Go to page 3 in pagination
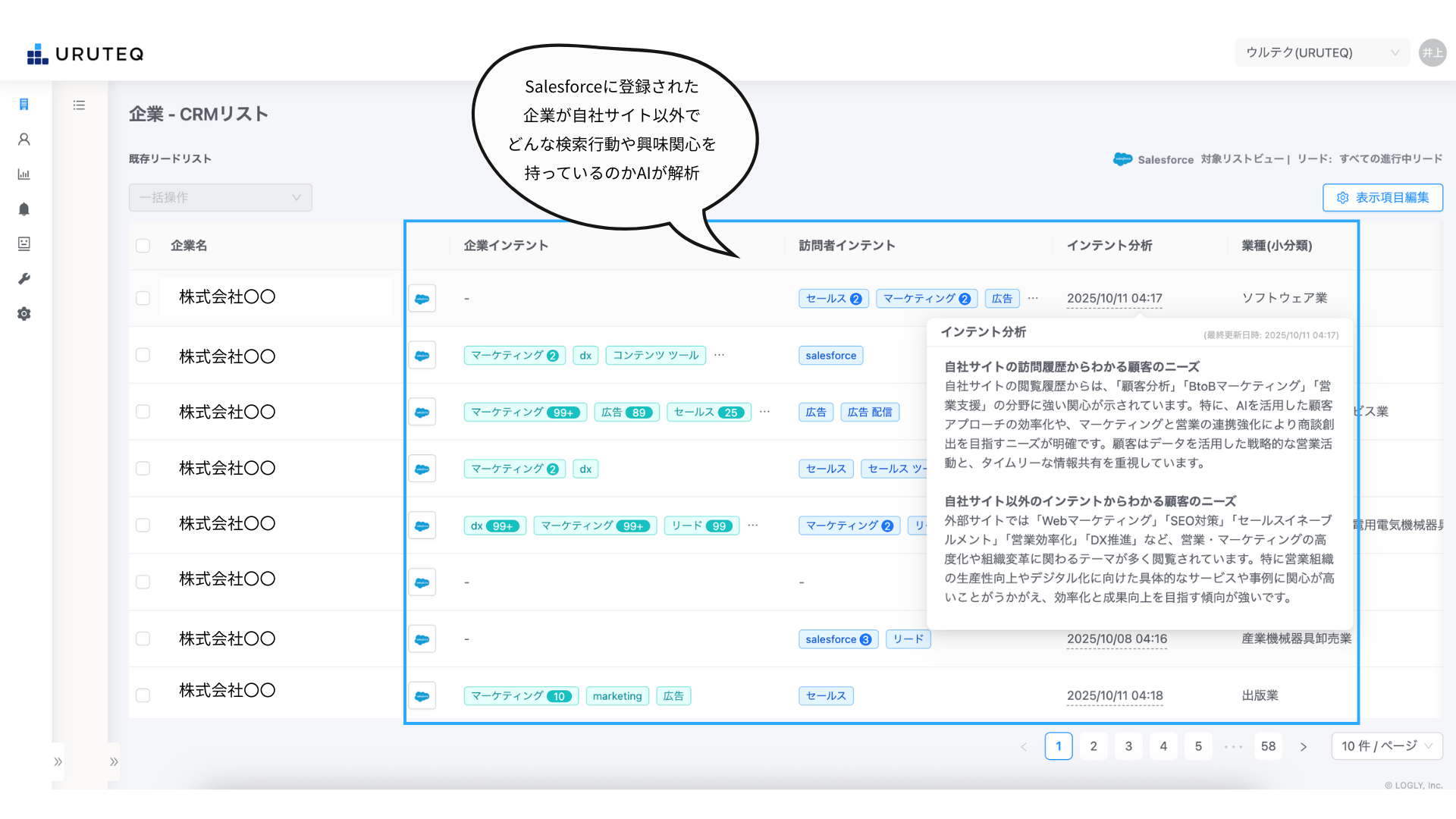The width and height of the screenshot is (1456, 819). tap(1128, 746)
